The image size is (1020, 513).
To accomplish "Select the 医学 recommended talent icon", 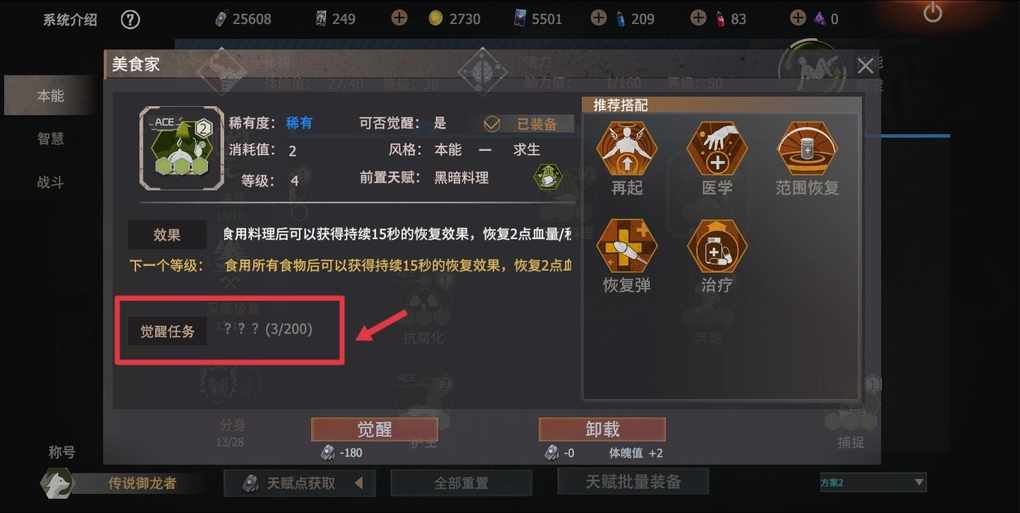I will 717,148.
